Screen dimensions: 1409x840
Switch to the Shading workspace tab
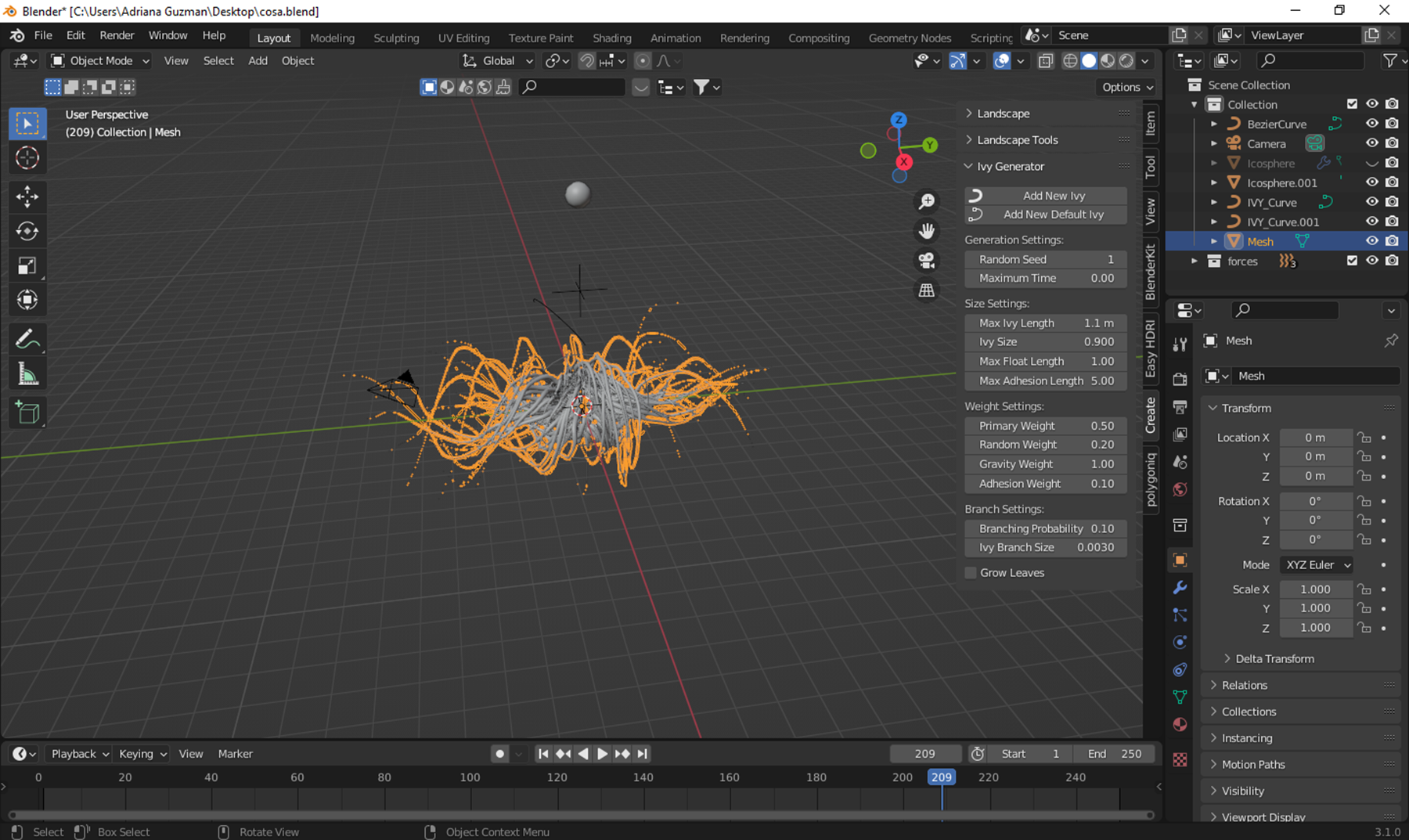click(612, 38)
